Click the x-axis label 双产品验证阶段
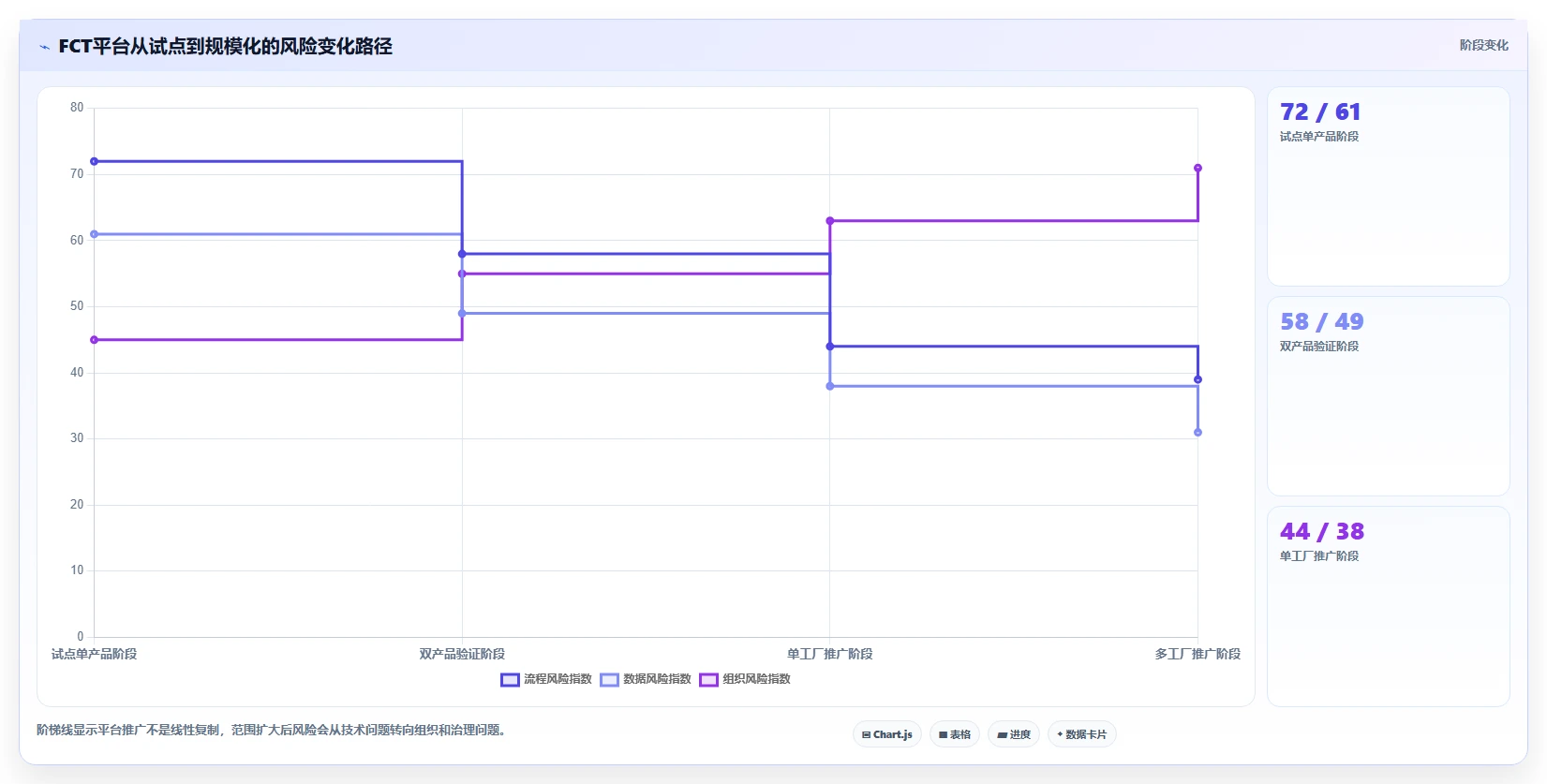 (x=462, y=654)
